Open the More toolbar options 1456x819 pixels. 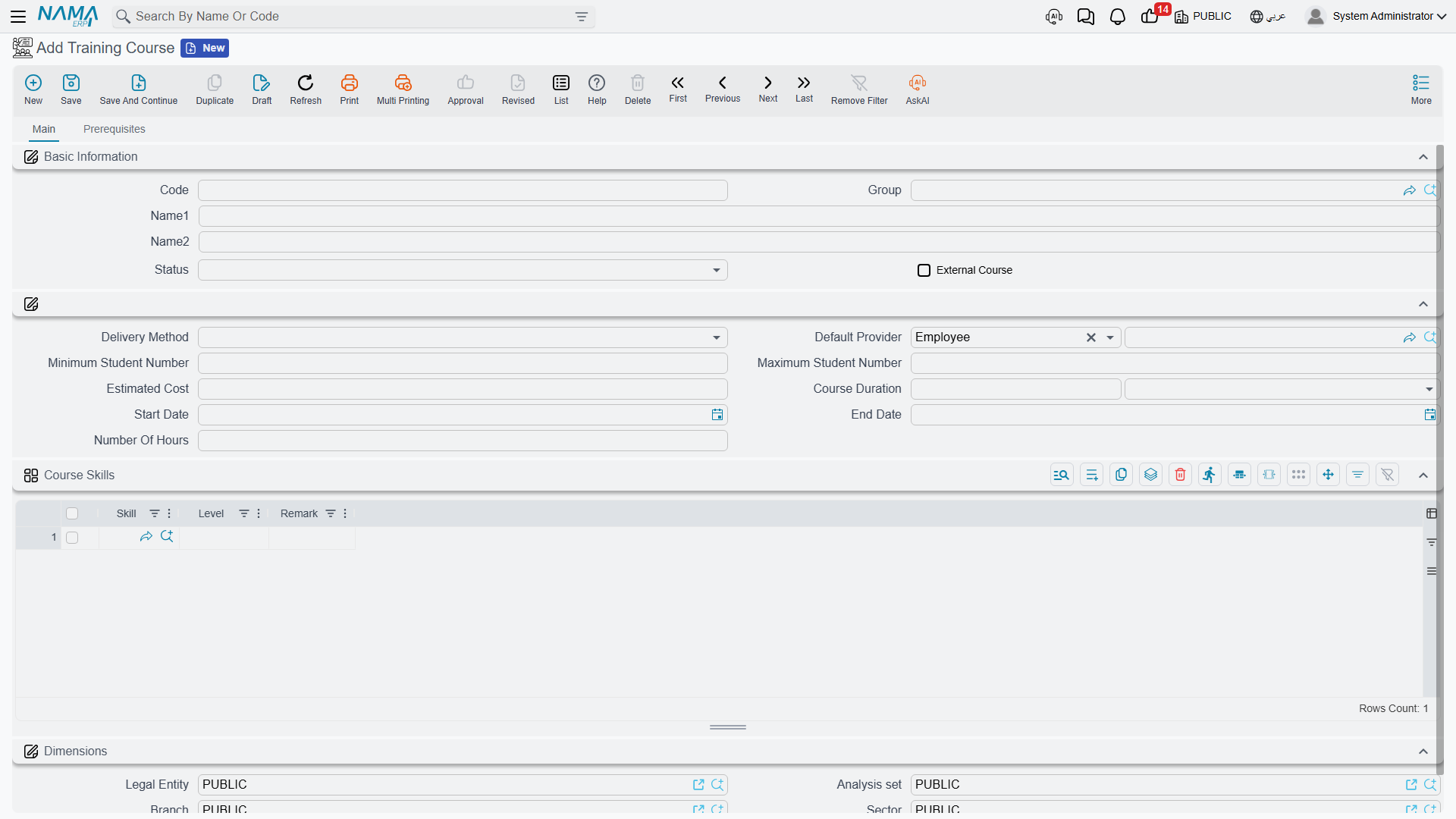click(1421, 89)
